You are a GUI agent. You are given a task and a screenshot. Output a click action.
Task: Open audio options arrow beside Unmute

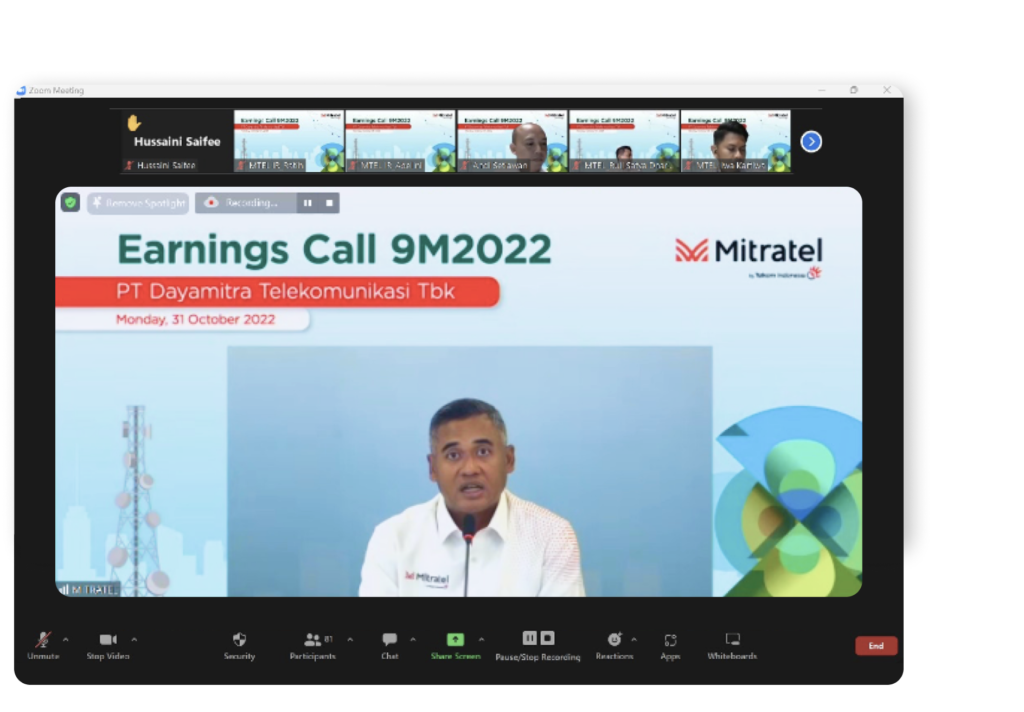[65, 639]
